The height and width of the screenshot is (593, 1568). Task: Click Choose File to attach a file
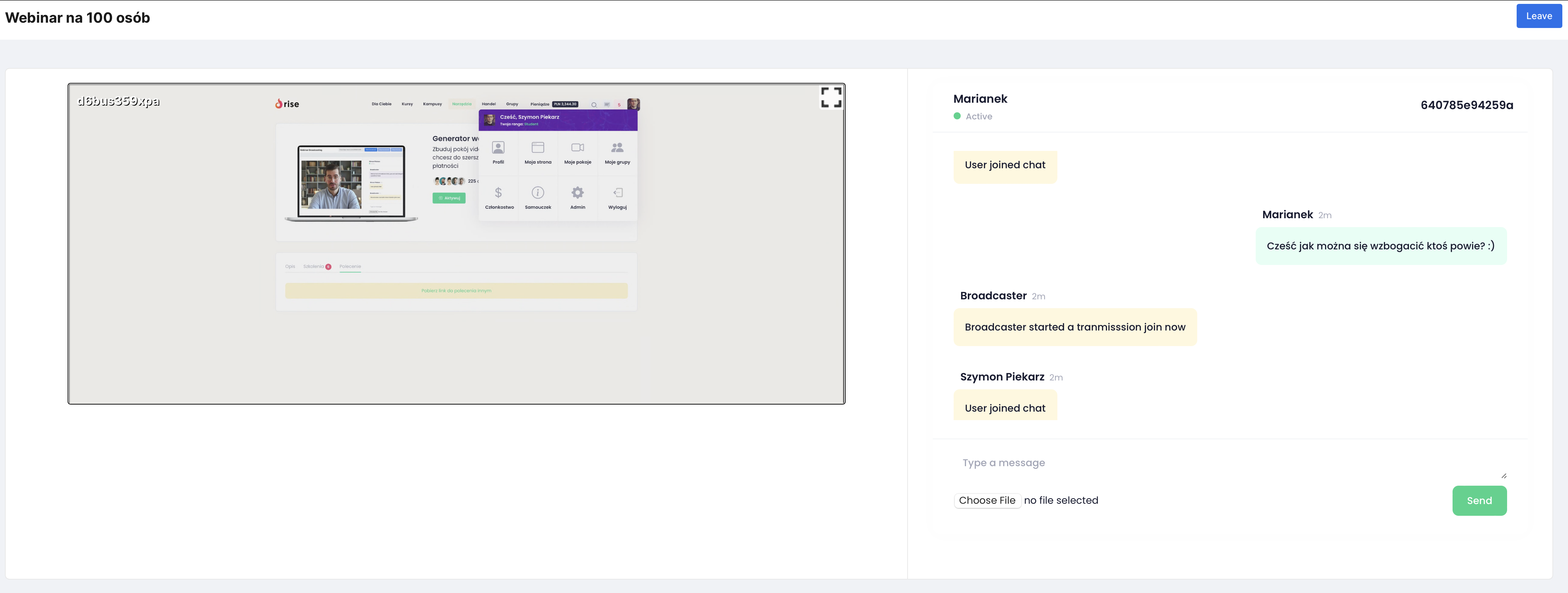point(987,501)
